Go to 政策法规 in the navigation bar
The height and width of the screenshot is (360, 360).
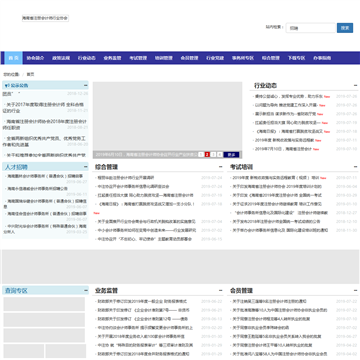point(61,58)
